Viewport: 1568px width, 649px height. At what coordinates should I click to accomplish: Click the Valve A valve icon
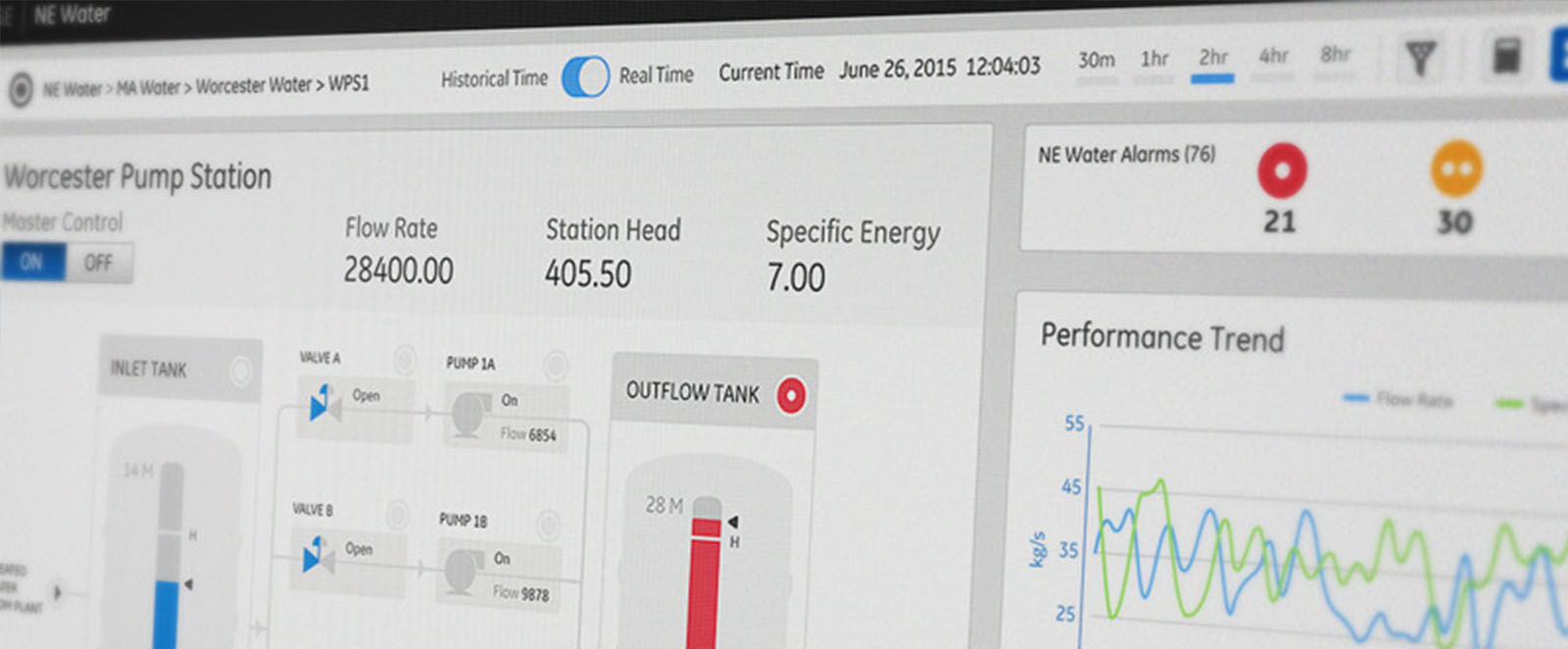tap(324, 403)
